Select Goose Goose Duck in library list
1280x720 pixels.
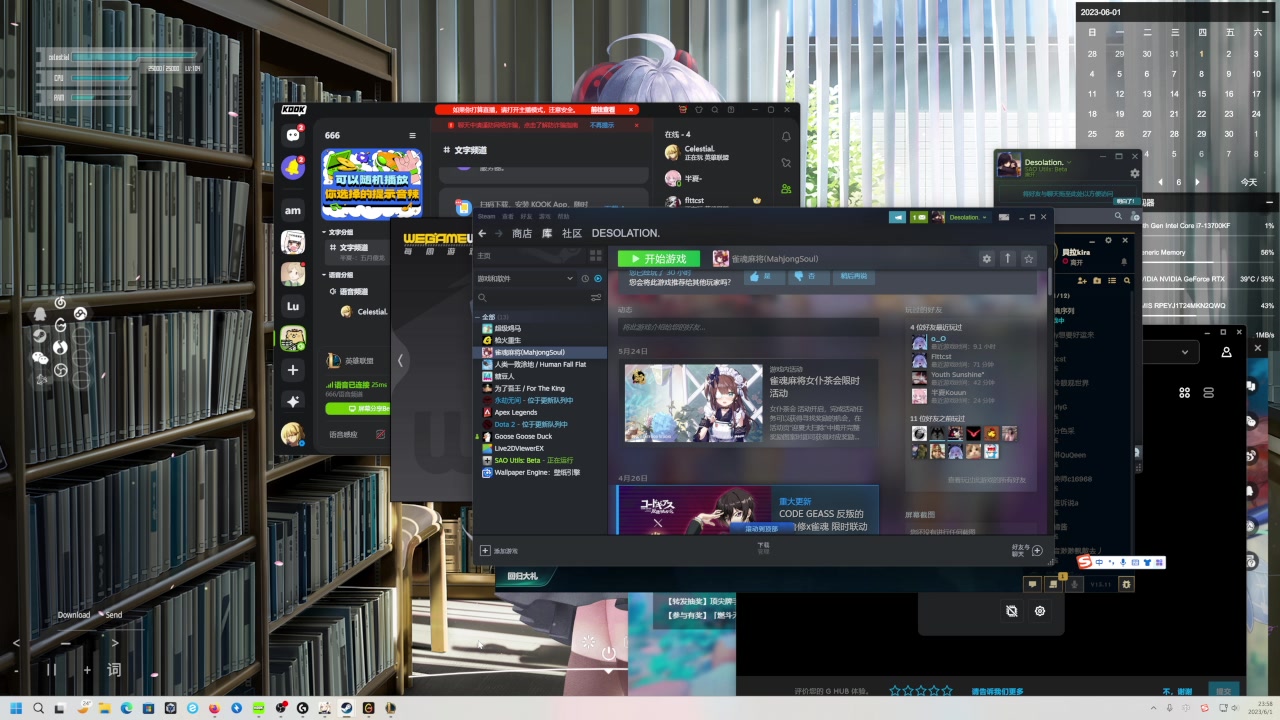click(541, 436)
